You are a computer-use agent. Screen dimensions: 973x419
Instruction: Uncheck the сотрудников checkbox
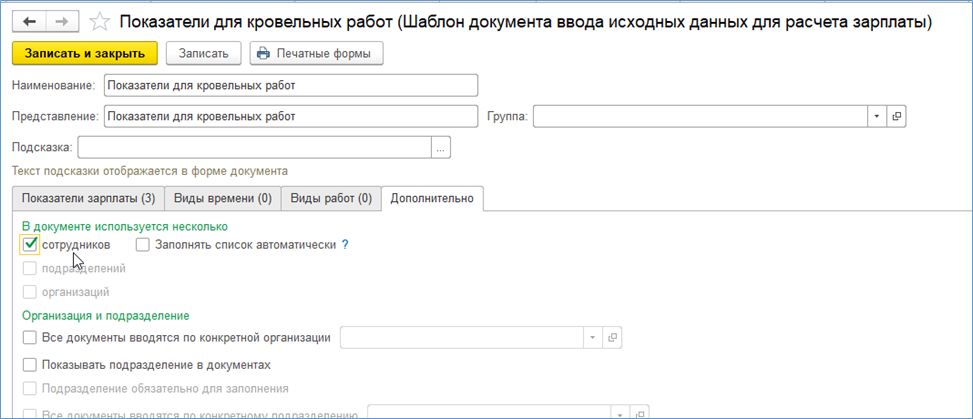(29, 244)
